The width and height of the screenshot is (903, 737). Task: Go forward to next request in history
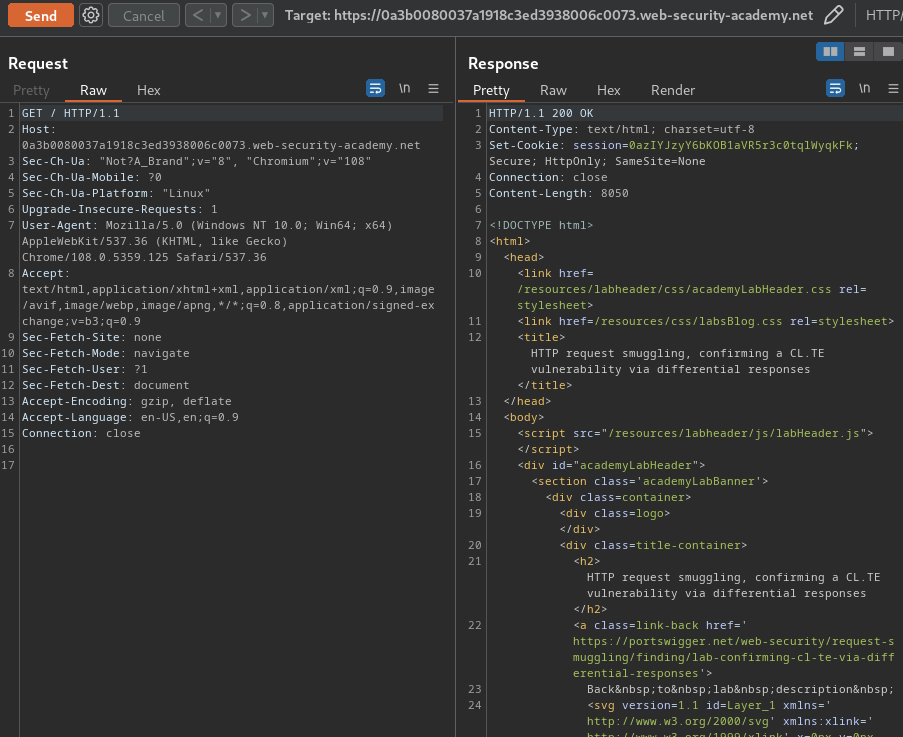(245, 15)
